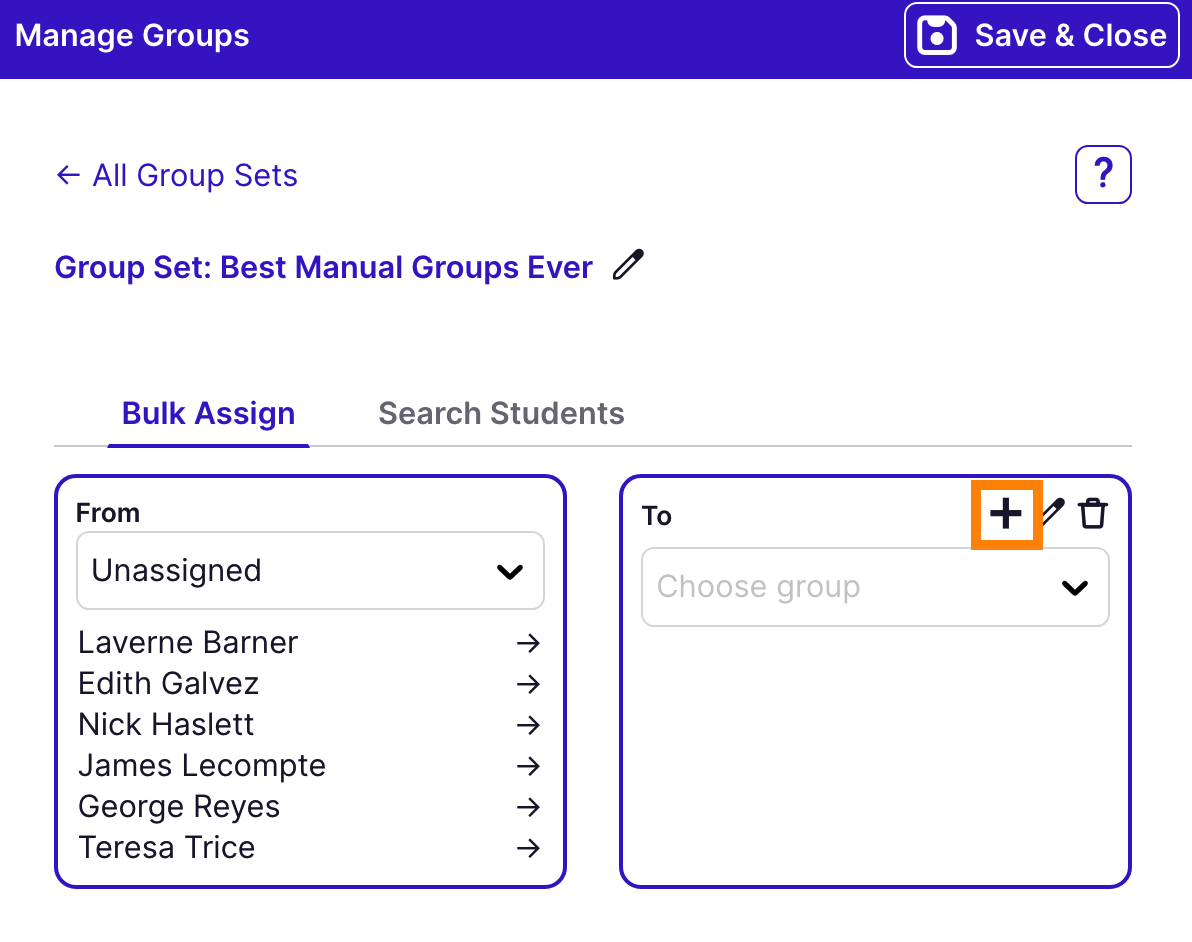
Task: Delete the group via the trash icon
Action: click(1092, 514)
